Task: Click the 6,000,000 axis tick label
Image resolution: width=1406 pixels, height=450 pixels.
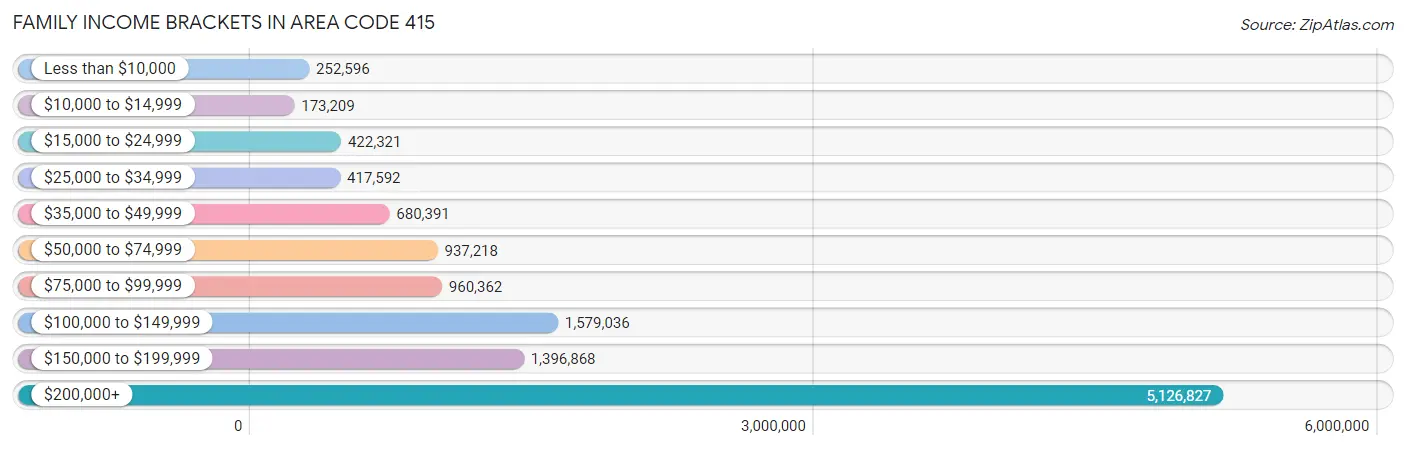Action: point(1336,426)
